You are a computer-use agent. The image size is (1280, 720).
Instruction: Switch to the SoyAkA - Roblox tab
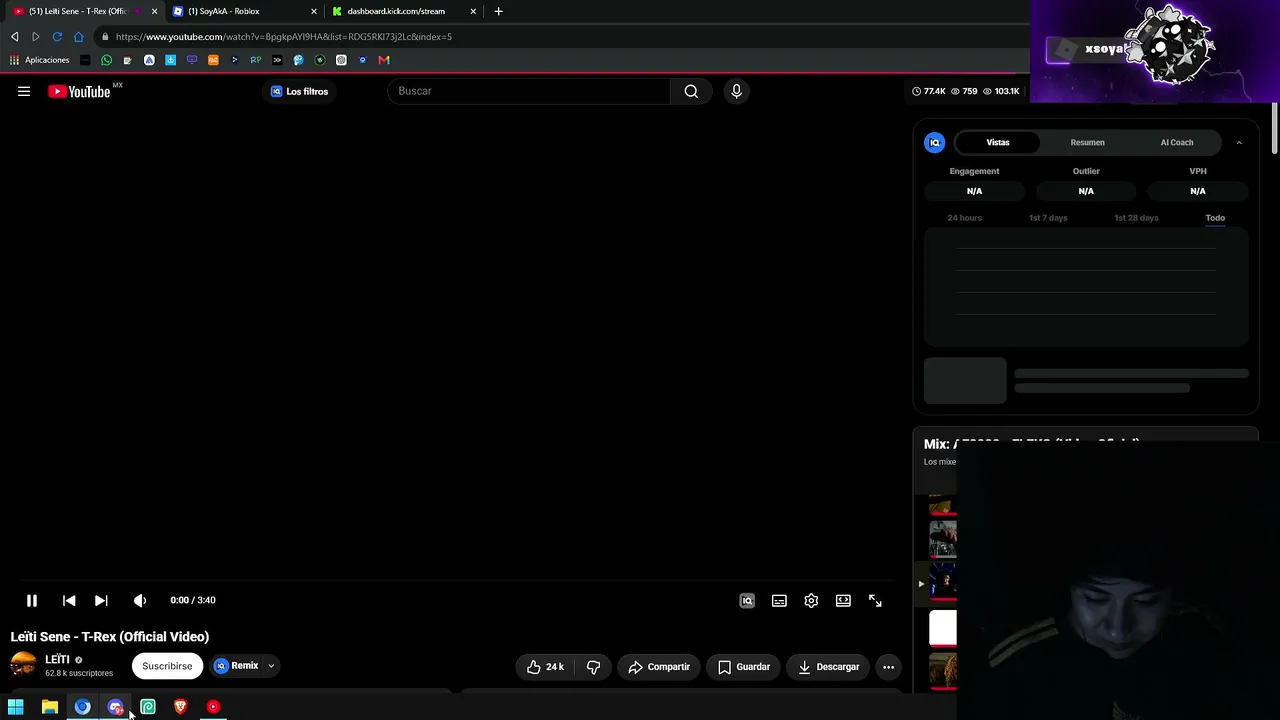pyautogui.click(x=244, y=11)
